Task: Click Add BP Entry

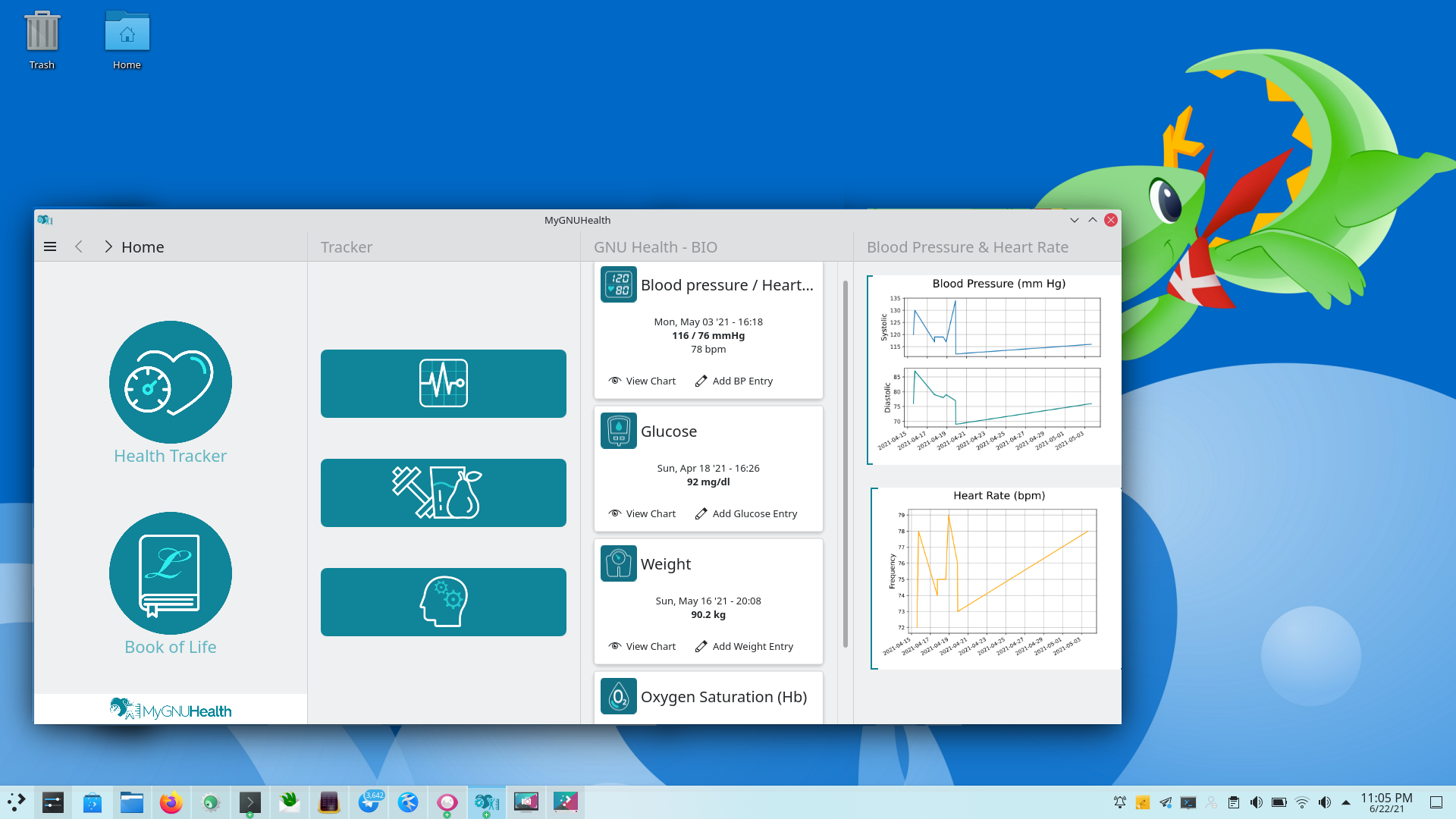Action: [734, 381]
